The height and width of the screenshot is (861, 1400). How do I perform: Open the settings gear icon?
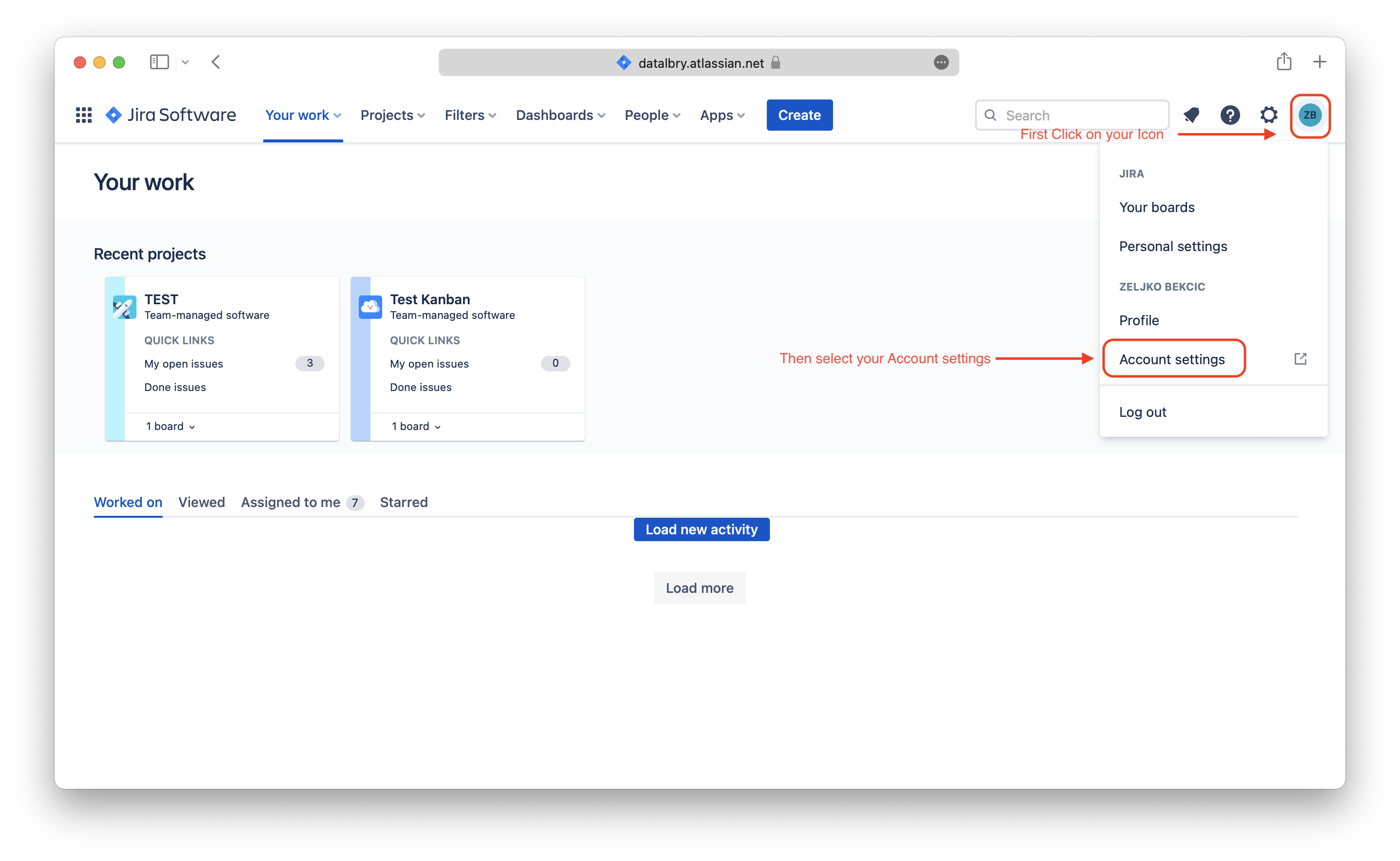(x=1268, y=115)
